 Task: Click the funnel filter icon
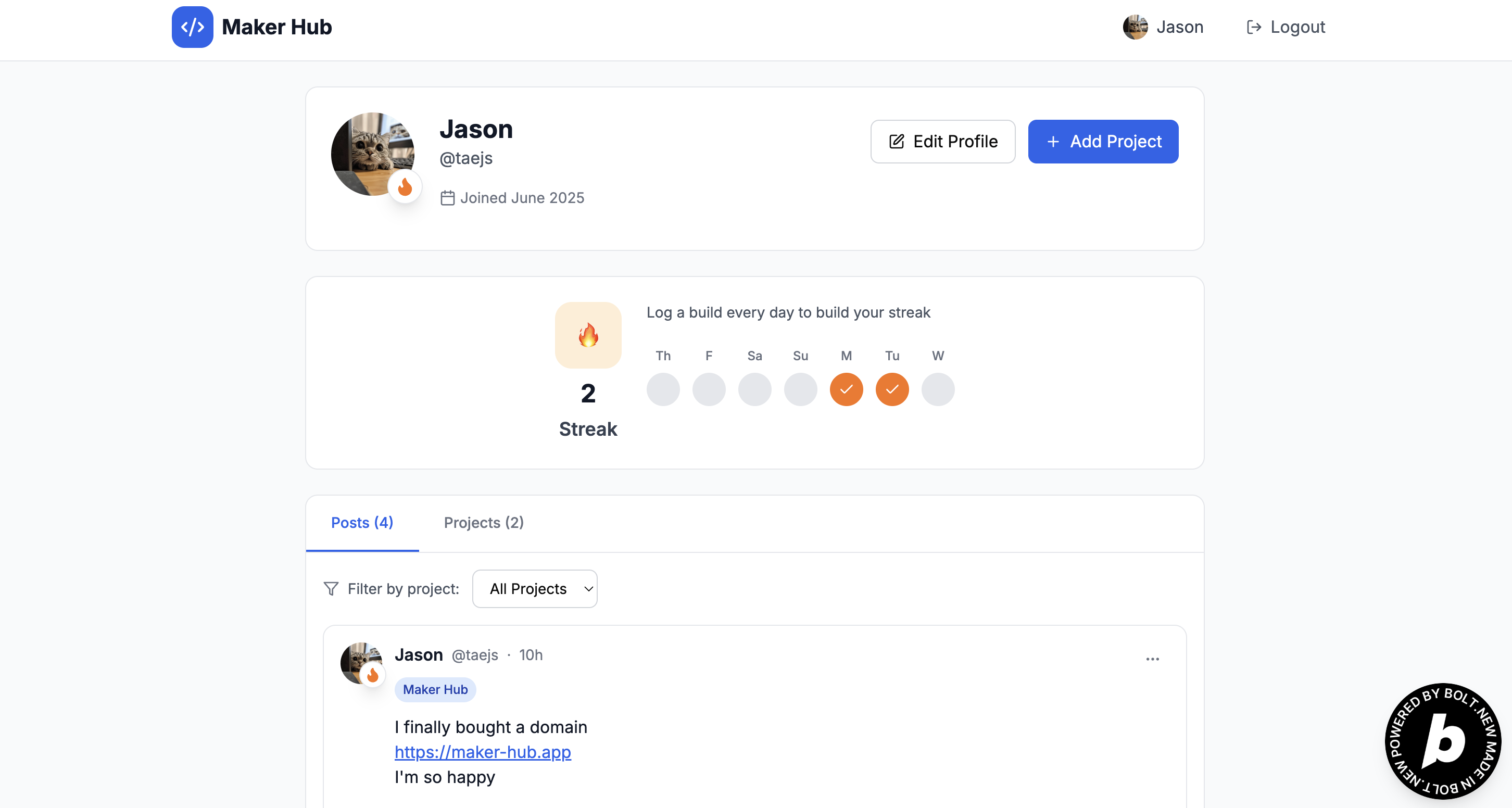point(331,588)
